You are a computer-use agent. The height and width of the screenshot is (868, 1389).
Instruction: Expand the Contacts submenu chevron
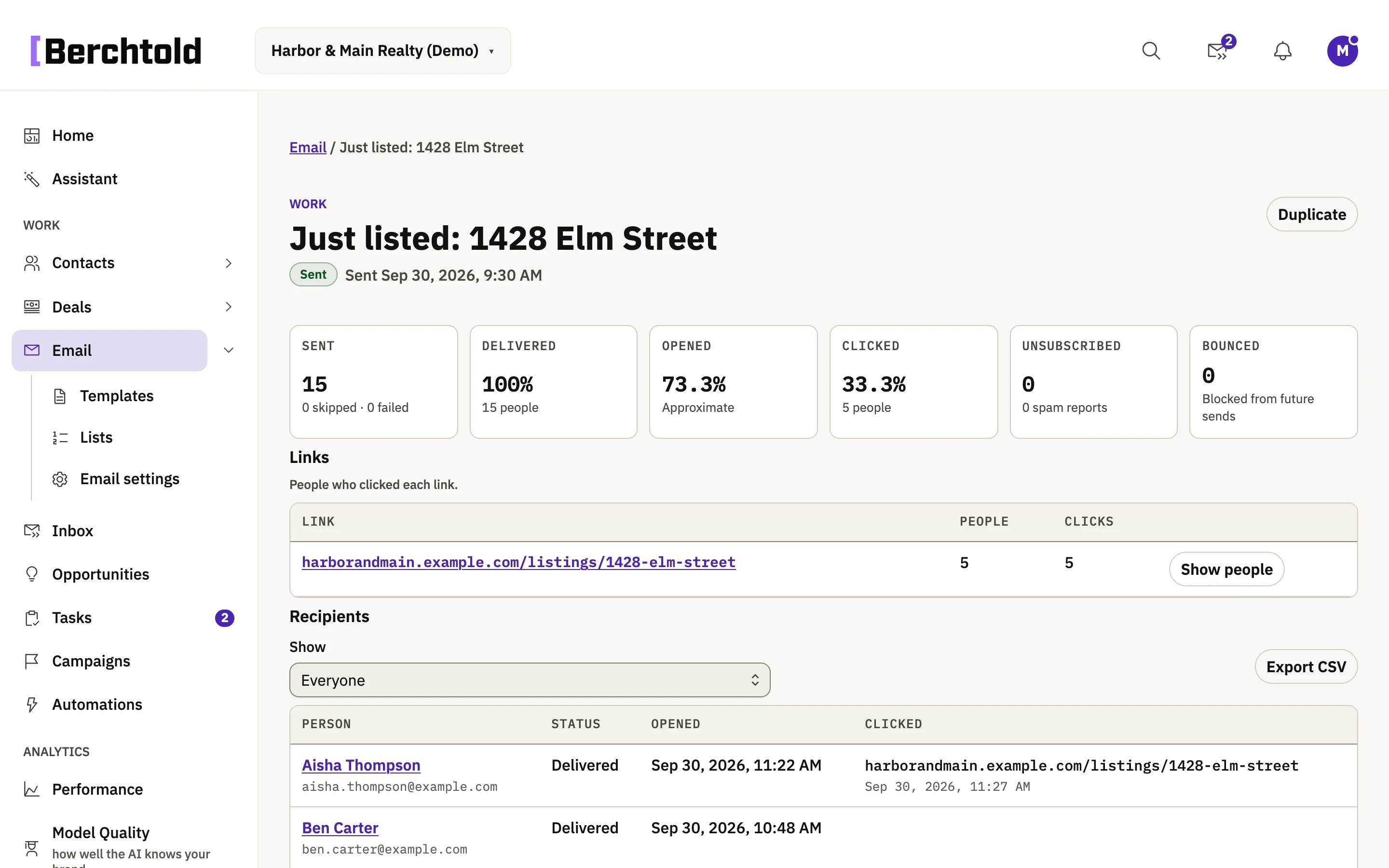[x=229, y=263]
